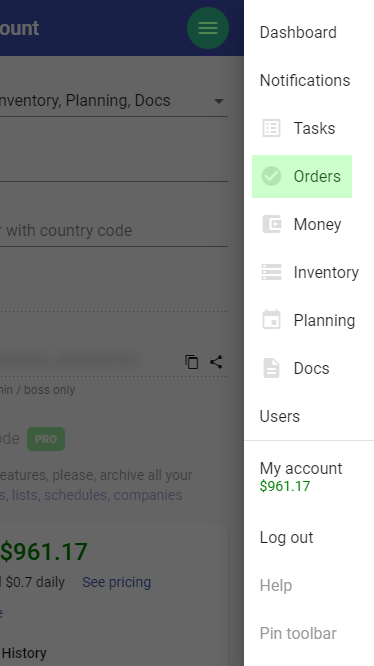Follow the See pricing link
The image size is (374, 666).
pyautogui.click(x=116, y=582)
